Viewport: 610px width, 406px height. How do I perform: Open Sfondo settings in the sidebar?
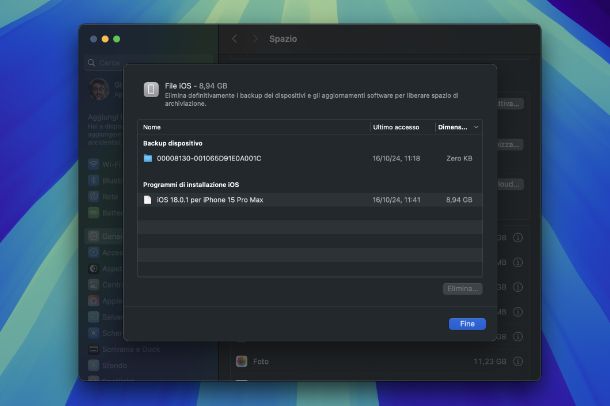pyautogui.click(x=108, y=365)
